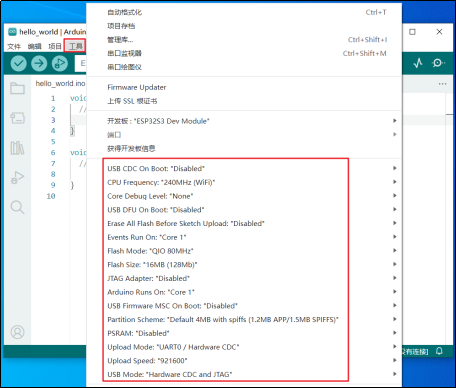This screenshot has height=388, width=456.
Task: Open the 工具 menu in the menu bar
Action: (76, 46)
